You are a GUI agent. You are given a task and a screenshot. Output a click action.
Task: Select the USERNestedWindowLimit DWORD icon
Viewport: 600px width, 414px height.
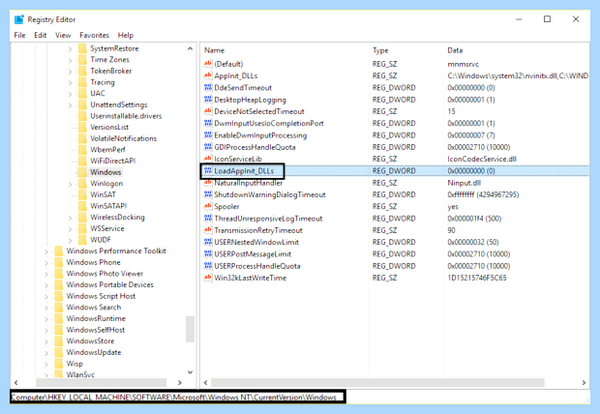point(208,242)
